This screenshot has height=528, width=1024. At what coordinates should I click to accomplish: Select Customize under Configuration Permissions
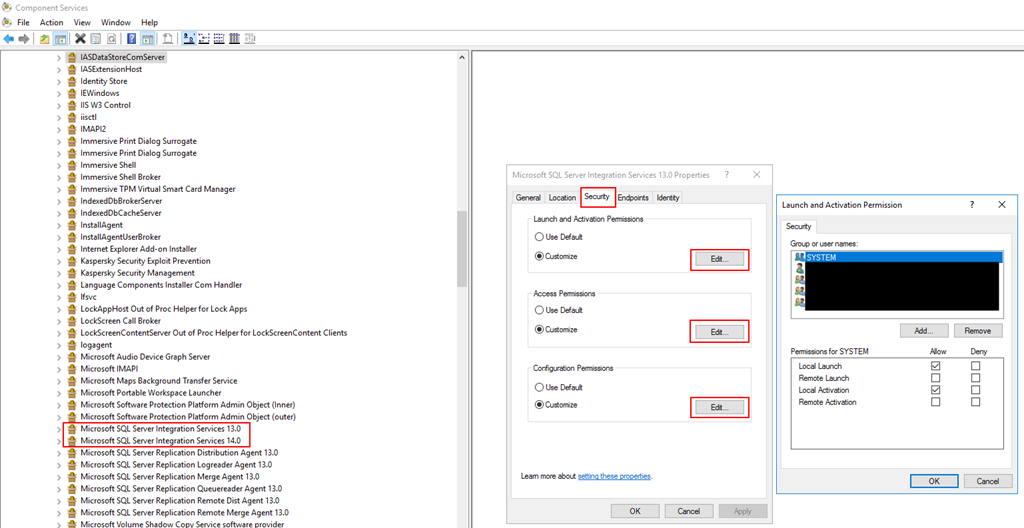[539, 404]
